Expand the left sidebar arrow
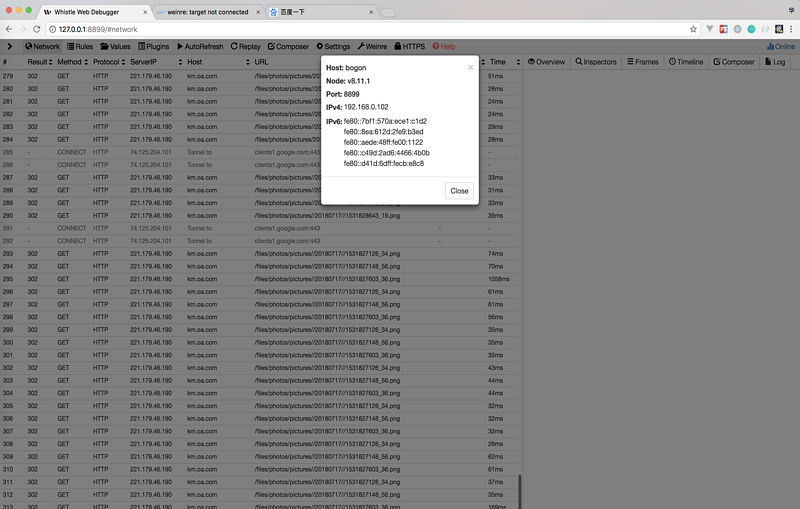The height and width of the screenshot is (509, 800). 9,46
